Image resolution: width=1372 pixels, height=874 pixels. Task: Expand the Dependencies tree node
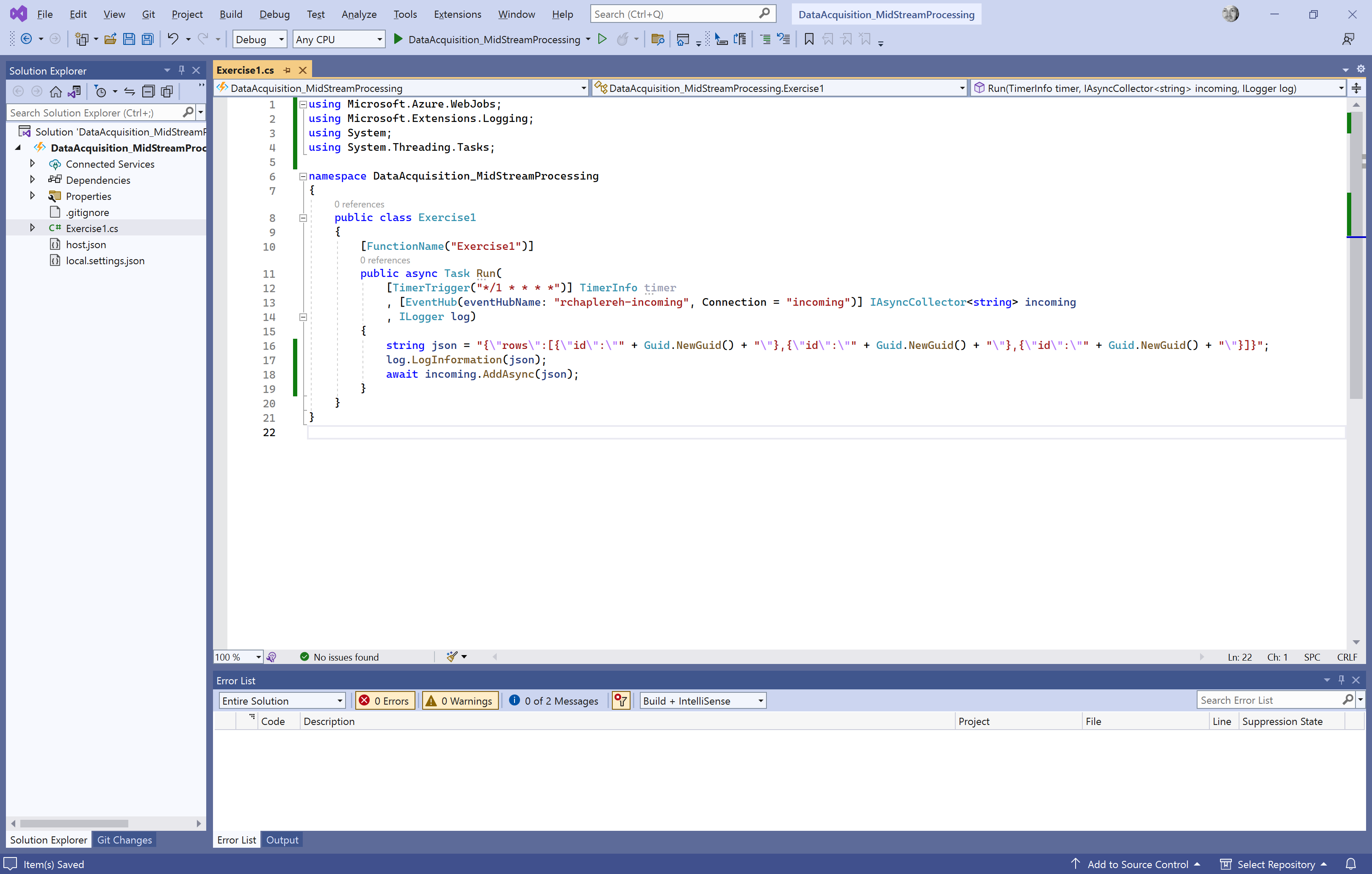[33, 180]
